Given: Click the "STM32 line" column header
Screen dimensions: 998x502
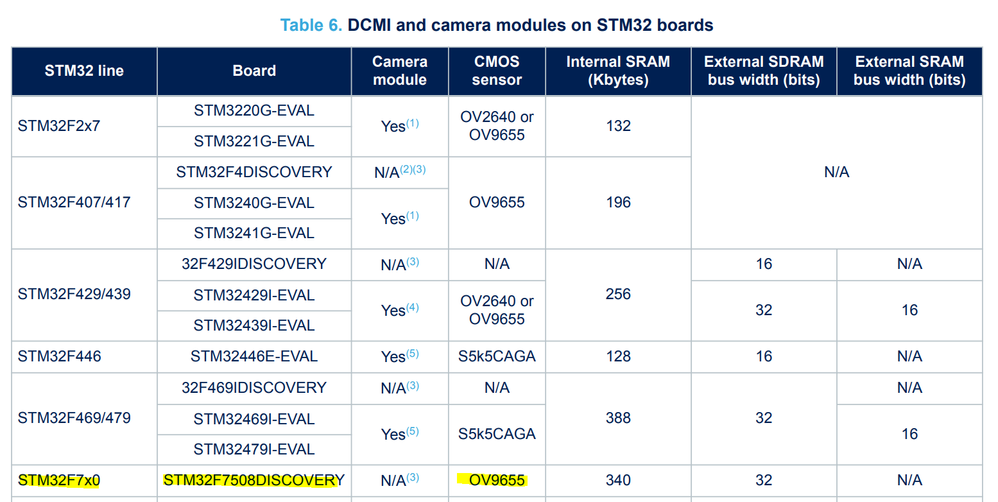Looking at the screenshot, I should 84,71.
